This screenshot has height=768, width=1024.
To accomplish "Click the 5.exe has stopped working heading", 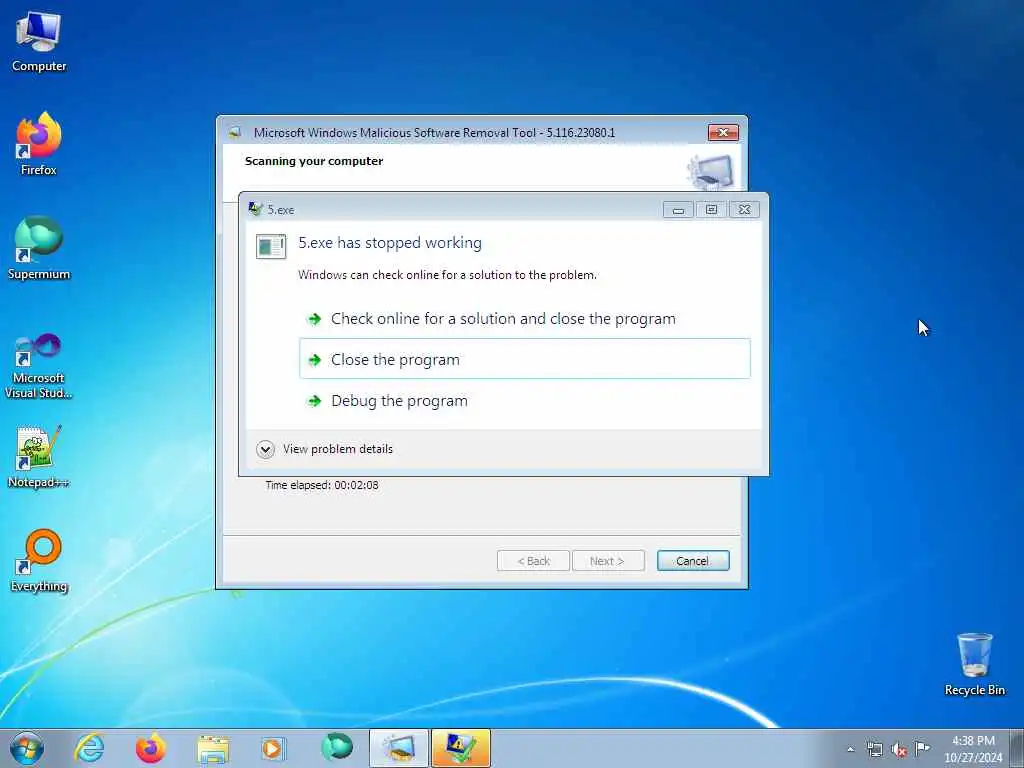I will tap(390, 242).
